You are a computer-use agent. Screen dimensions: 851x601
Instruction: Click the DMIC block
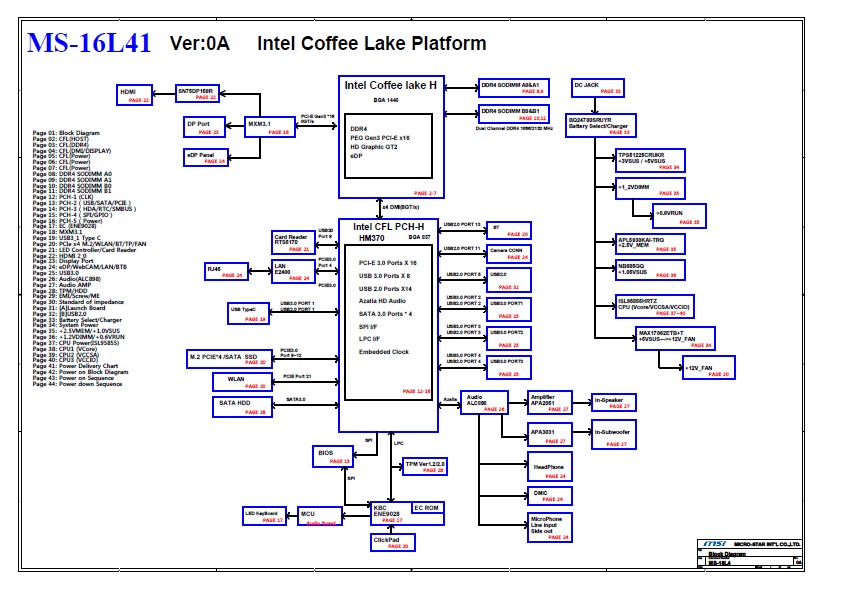[550, 496]
